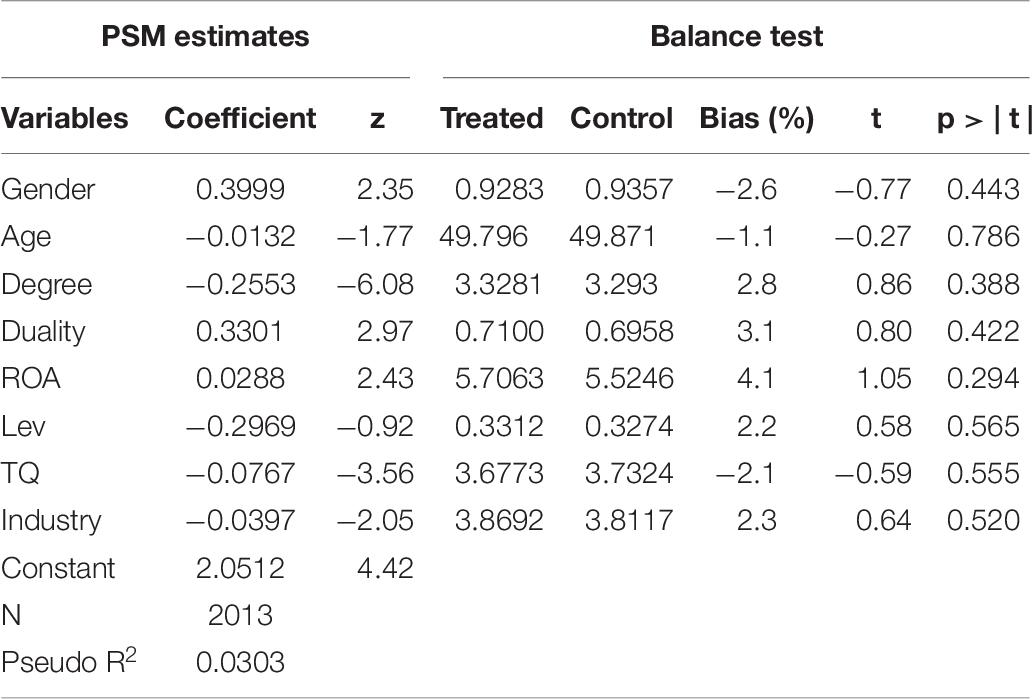This screenshot has width=1032, height=699.
Task: Click Degree z value −6.08
Action: point(375,284)
